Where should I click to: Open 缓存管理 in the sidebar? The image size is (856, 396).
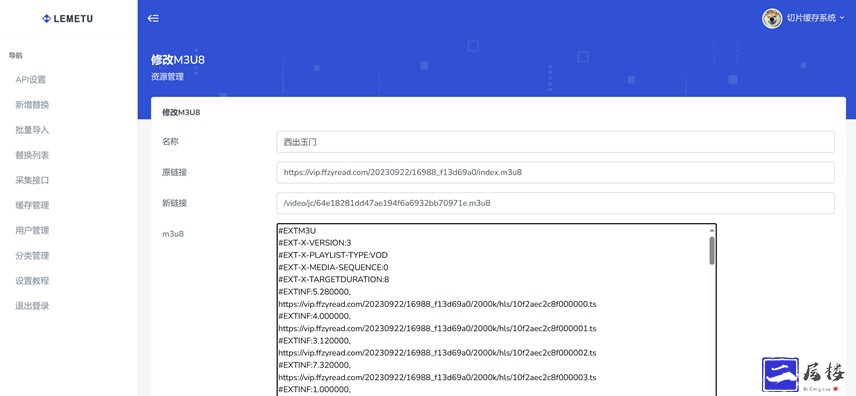tap(32, 205)
